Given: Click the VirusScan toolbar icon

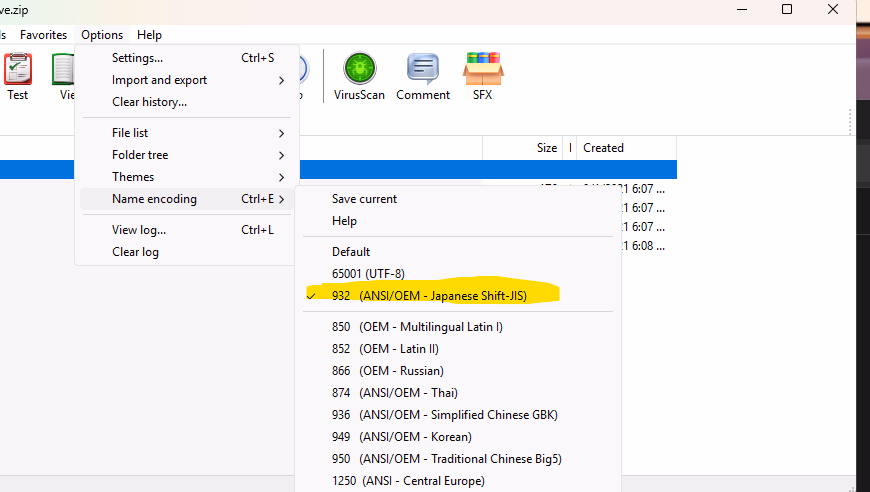Looking at the screenshot, I should (359, 76).
